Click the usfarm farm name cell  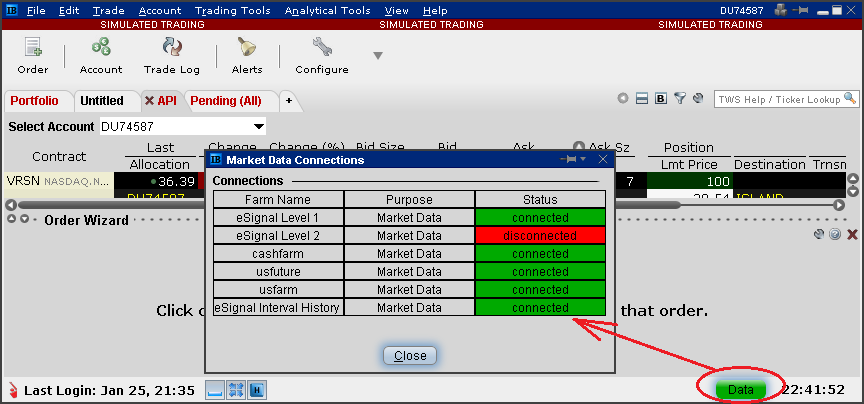[278, 289]
